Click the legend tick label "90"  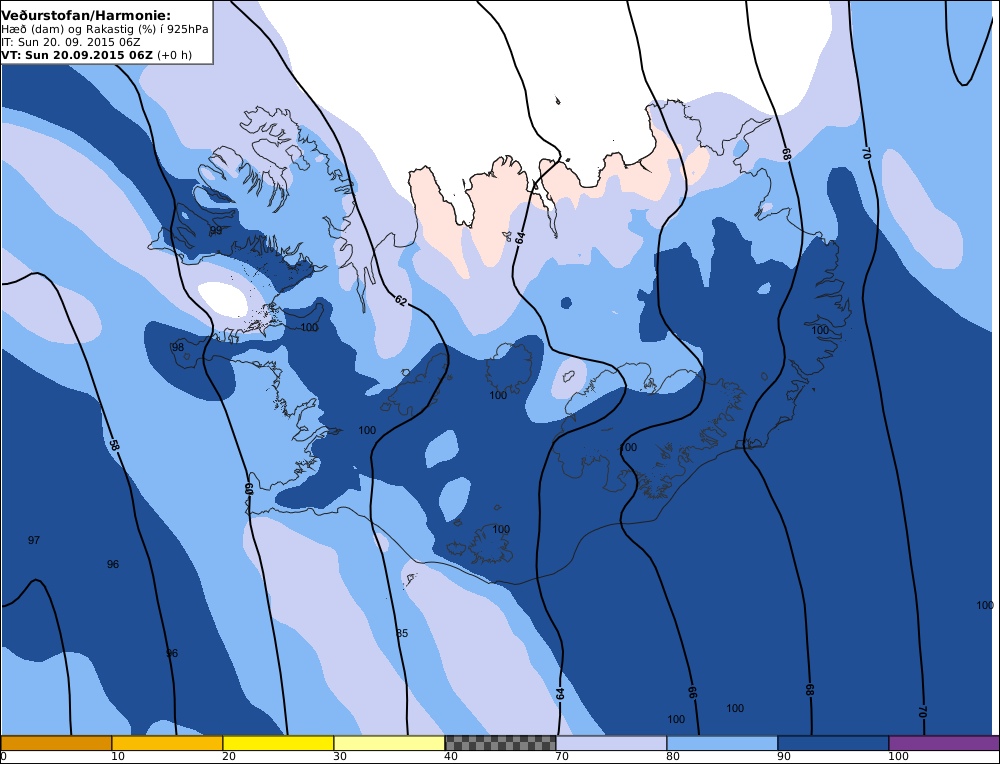(784, 756)
